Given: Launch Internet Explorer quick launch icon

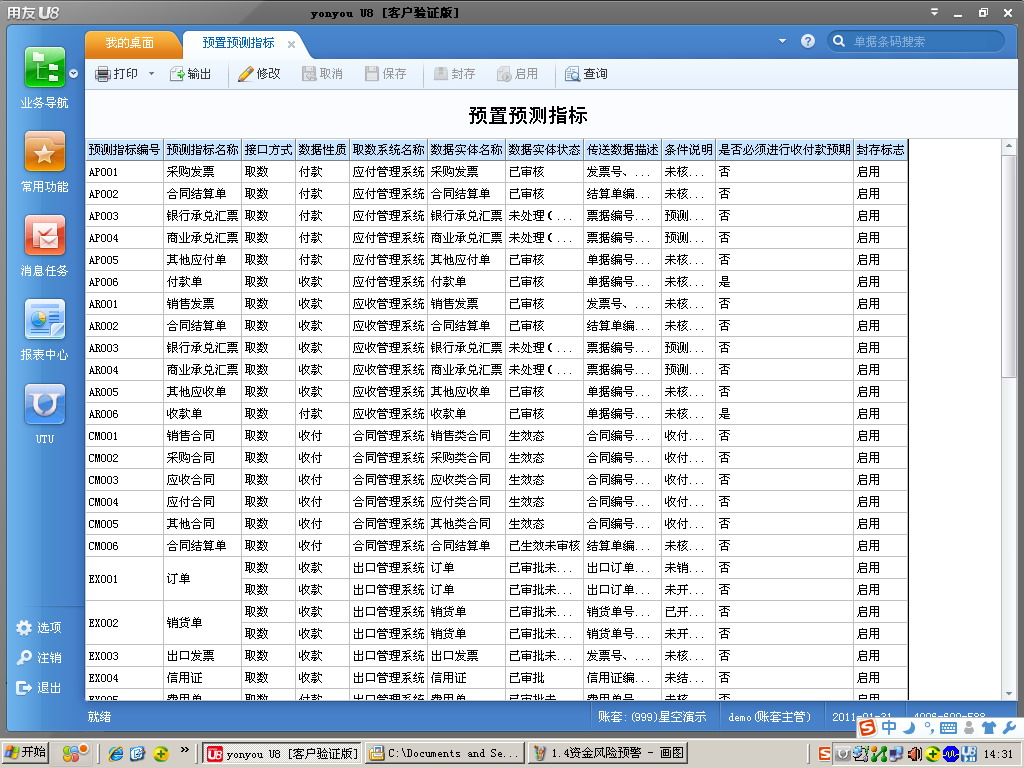Looking at the screenshot, I should pos(116,754).
